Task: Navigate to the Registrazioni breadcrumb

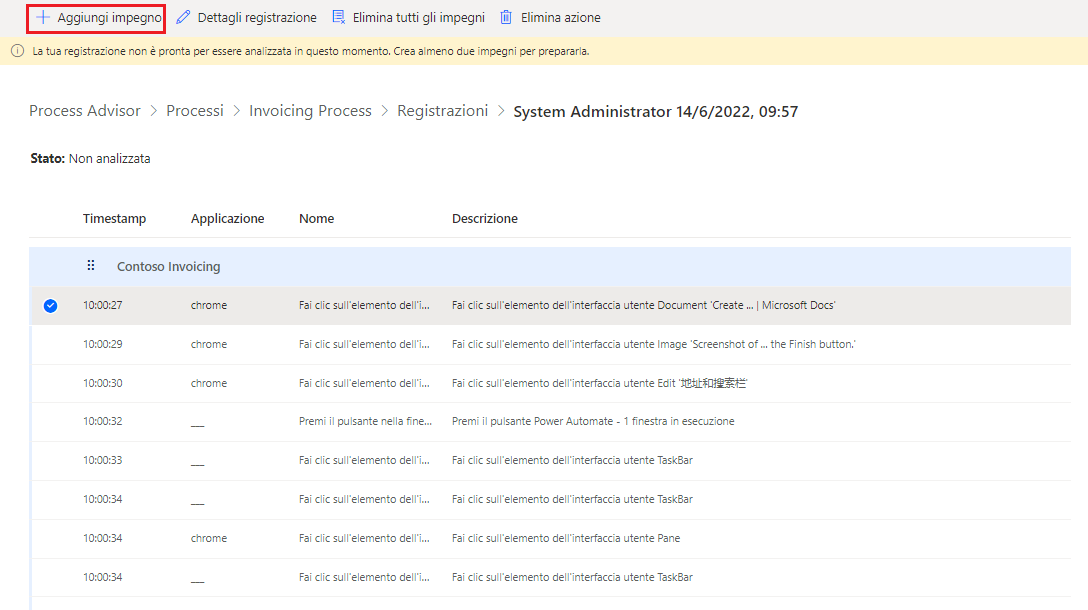Action: click(x=443, y=111)
